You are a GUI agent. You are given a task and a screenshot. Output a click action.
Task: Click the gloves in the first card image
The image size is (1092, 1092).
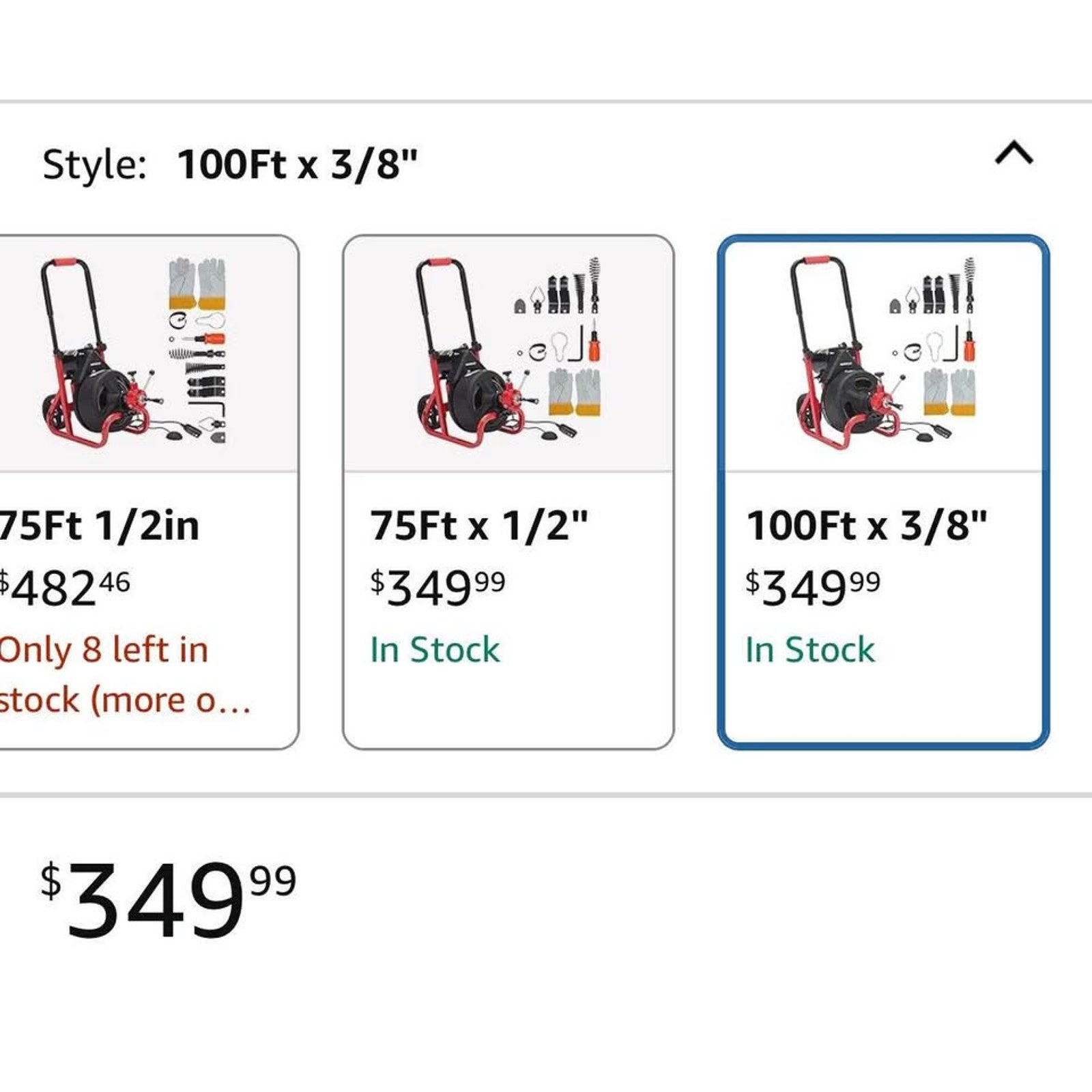click(197, 283)
